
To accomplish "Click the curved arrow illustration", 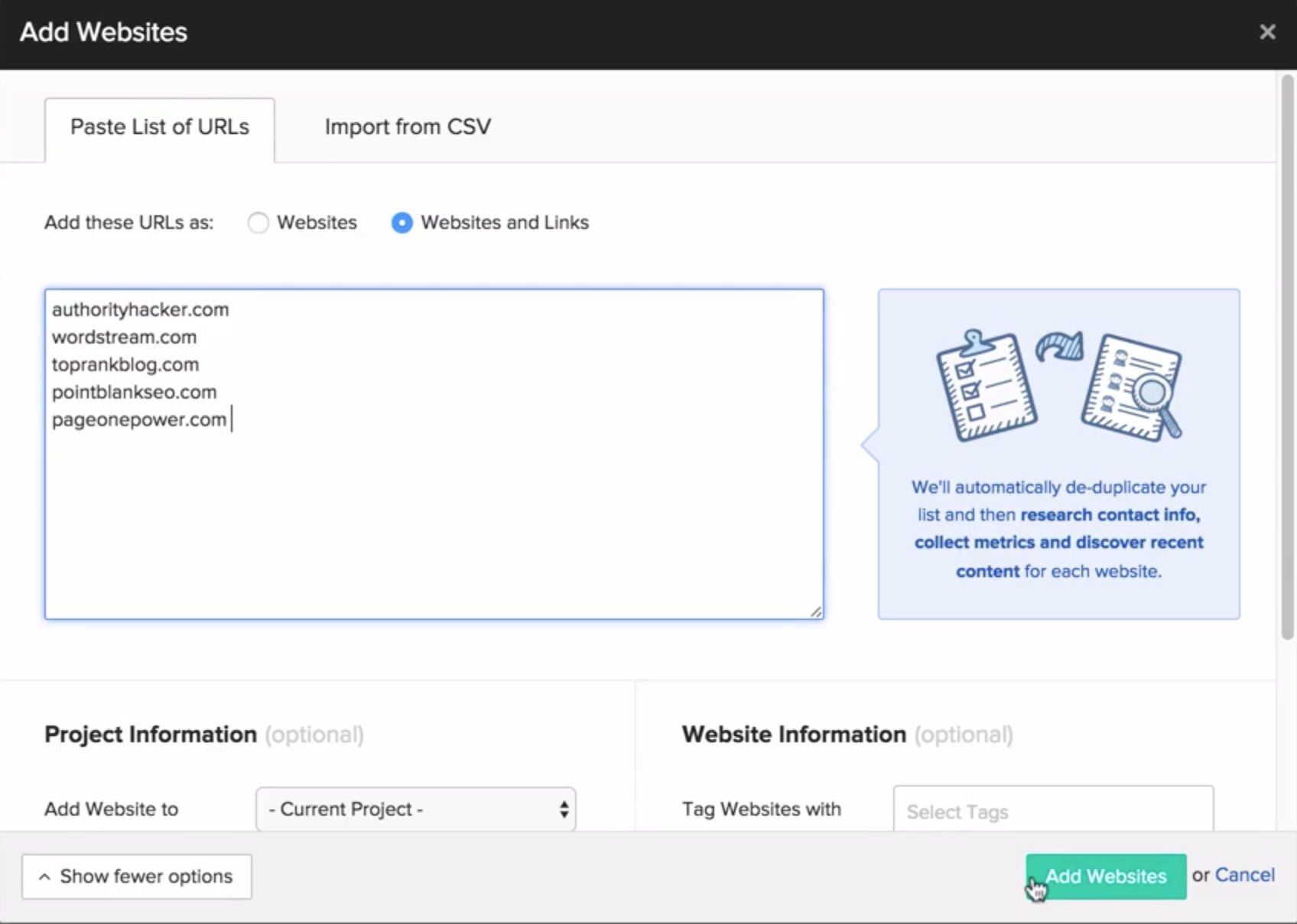I will [x=1060, y=346].
